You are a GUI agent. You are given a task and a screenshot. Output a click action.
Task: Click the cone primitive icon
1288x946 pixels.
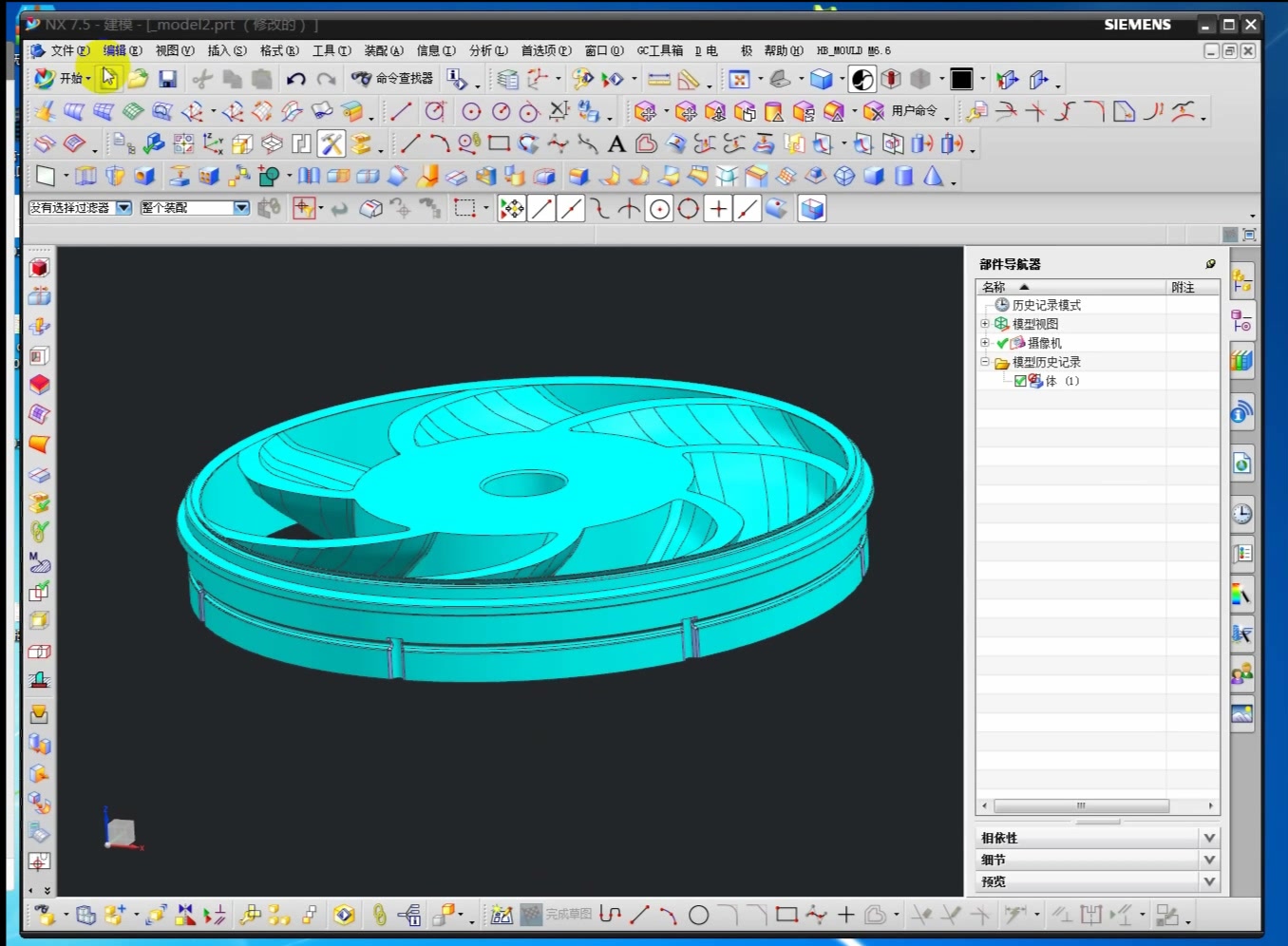pyautogui.click(x=934, y=176)
